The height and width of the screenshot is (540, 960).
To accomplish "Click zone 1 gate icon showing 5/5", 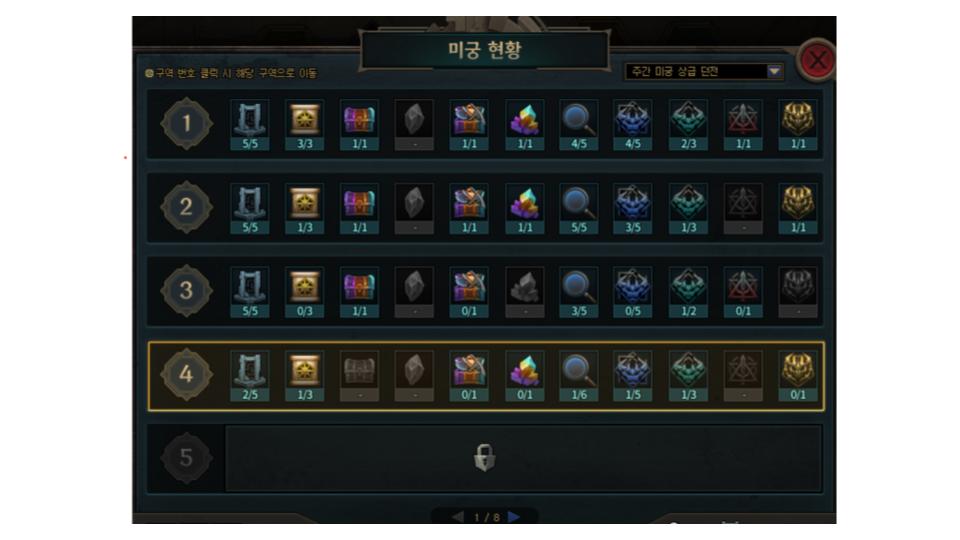I will click(x=250, y=125).
